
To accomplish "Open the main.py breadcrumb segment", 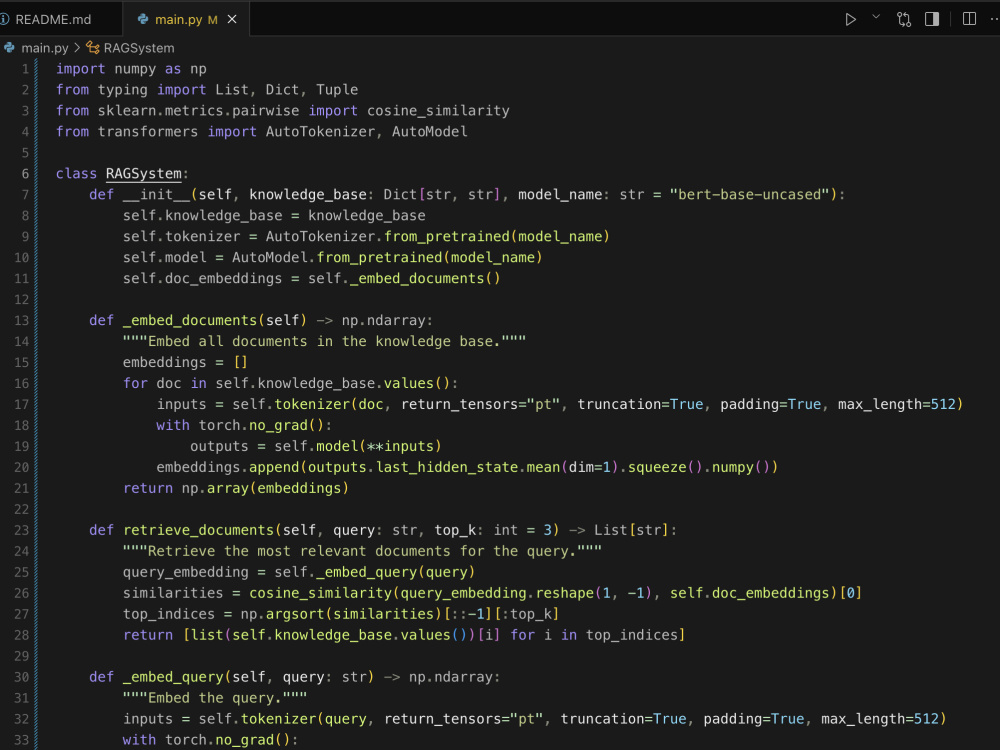I will (x=45, y=48).
